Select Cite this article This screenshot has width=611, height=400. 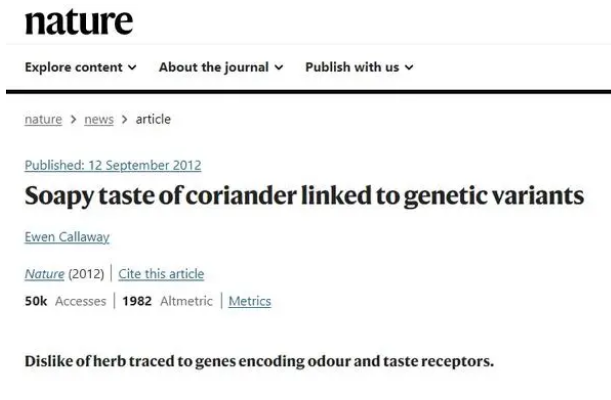point(161,274)
